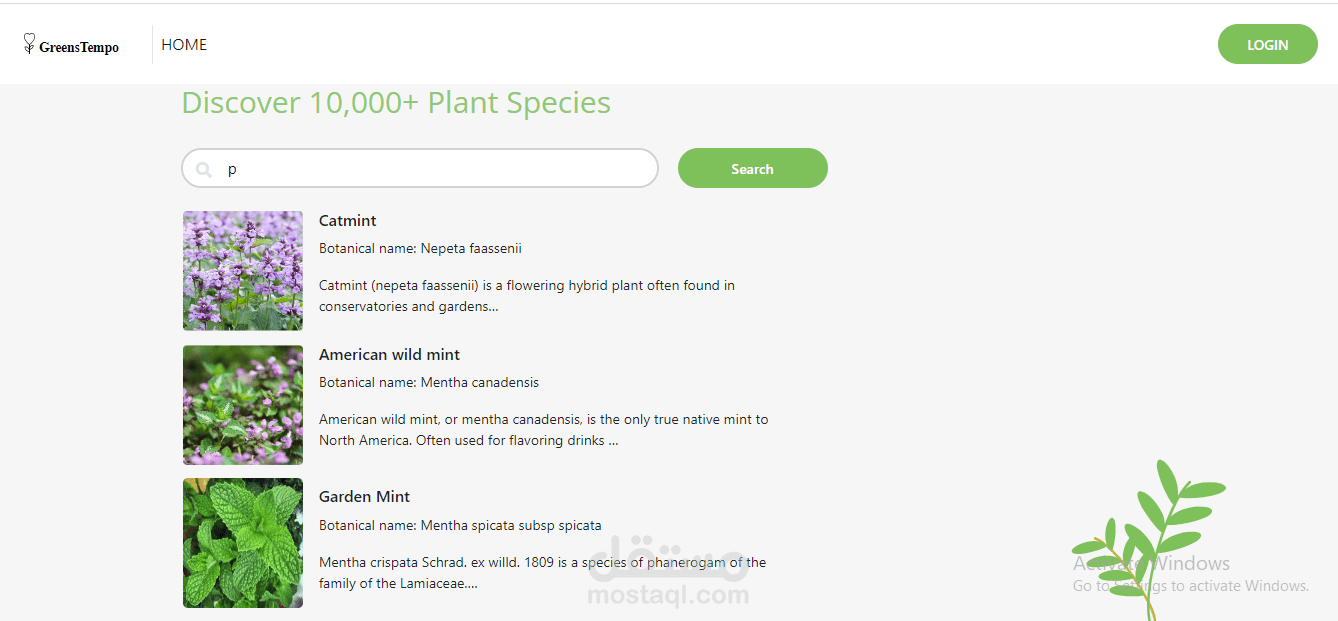Click the magnifier icon in search field

click(204, 170)
